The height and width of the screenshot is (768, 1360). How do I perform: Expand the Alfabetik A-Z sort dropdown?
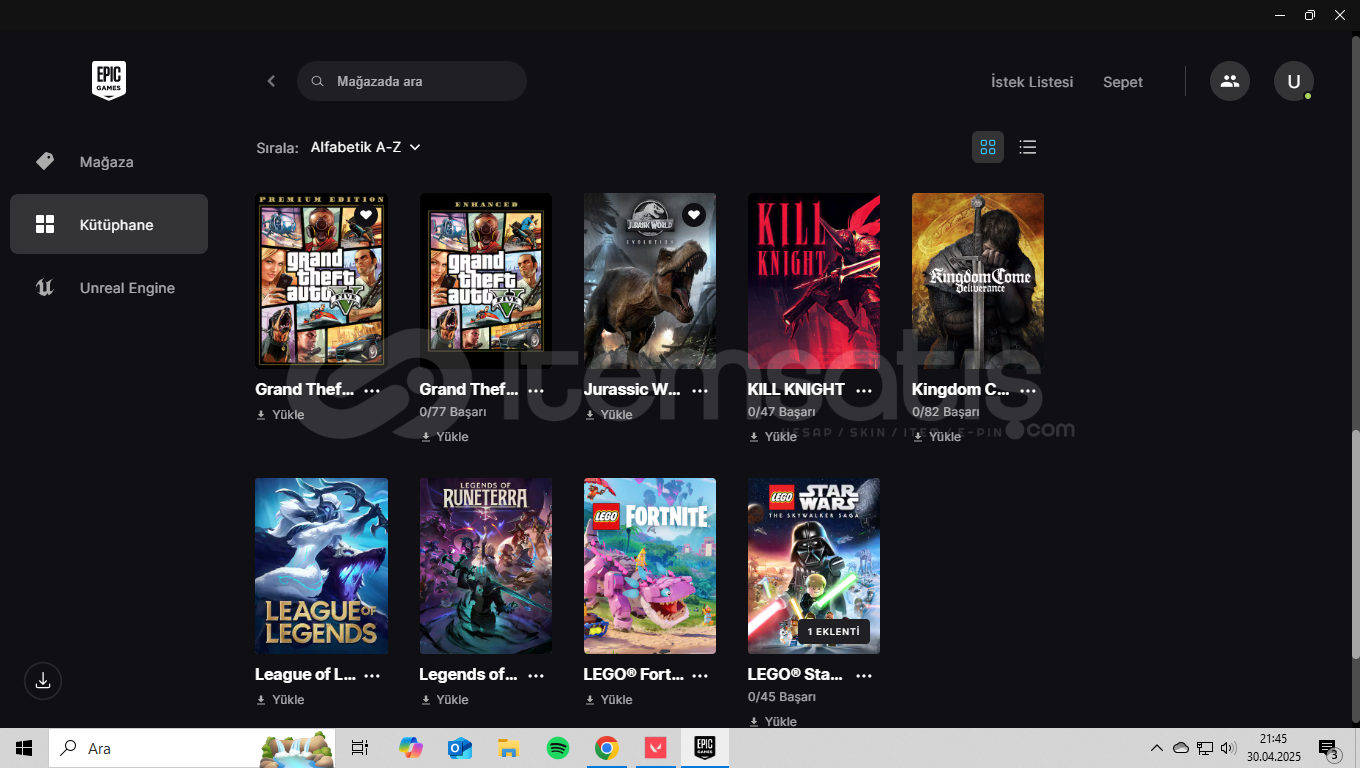point(365,147)
